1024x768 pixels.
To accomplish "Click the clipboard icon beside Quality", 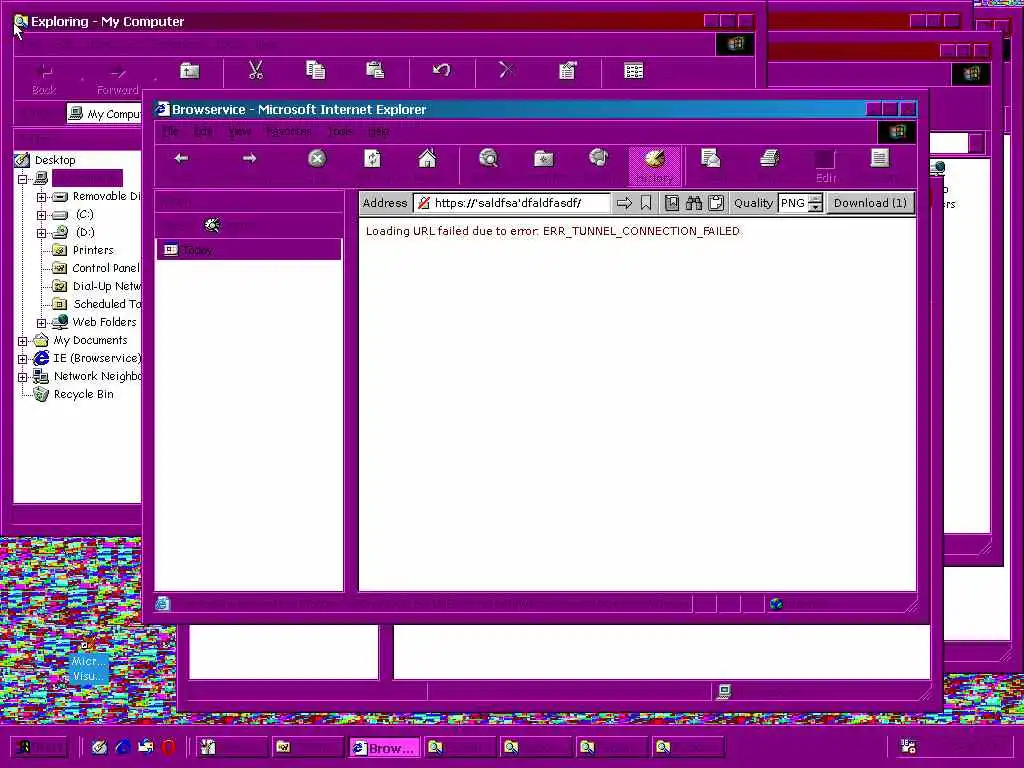I will [x=716, y=203].
